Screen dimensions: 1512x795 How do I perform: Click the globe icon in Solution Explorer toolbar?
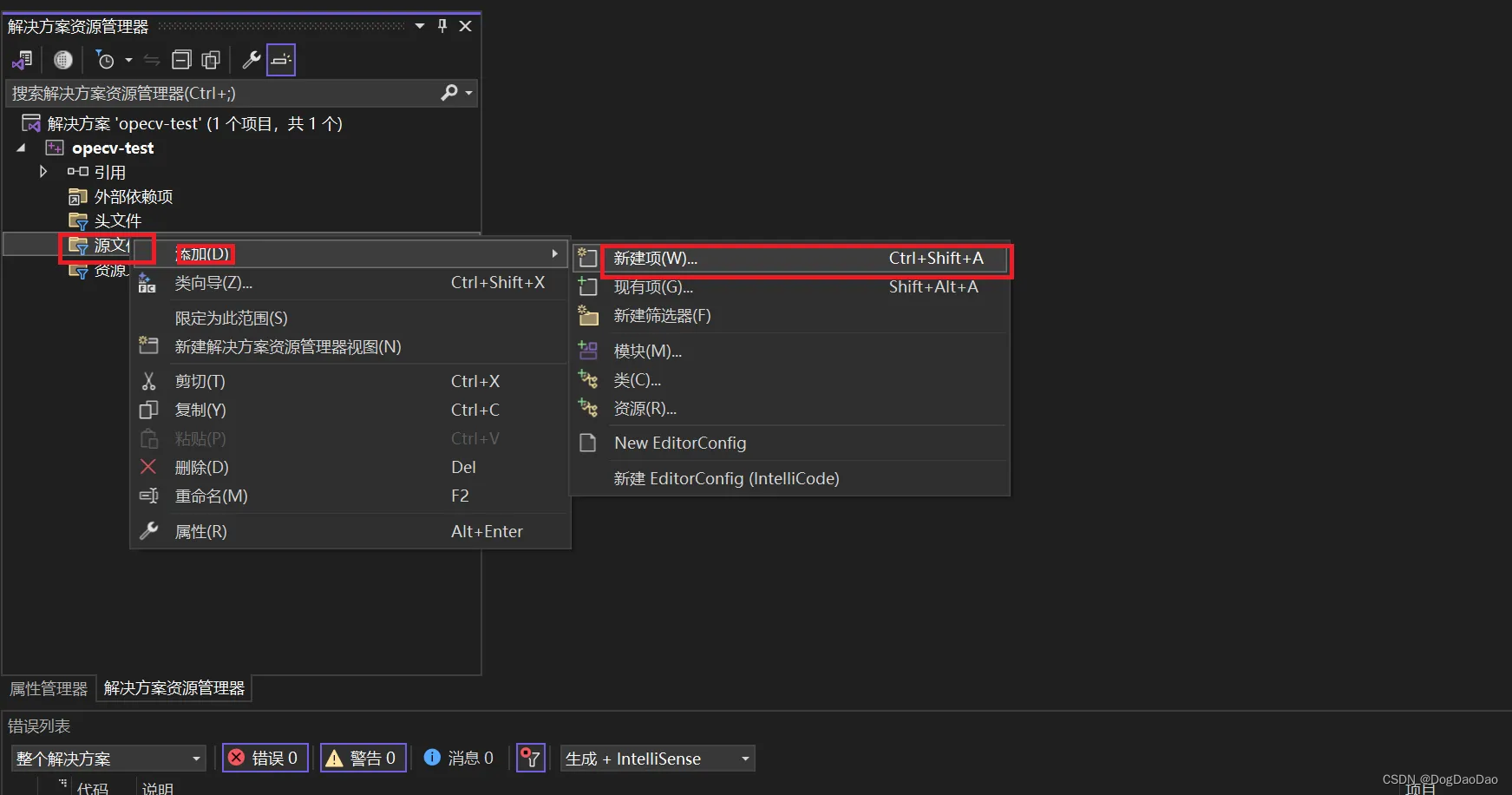[62, 60]
